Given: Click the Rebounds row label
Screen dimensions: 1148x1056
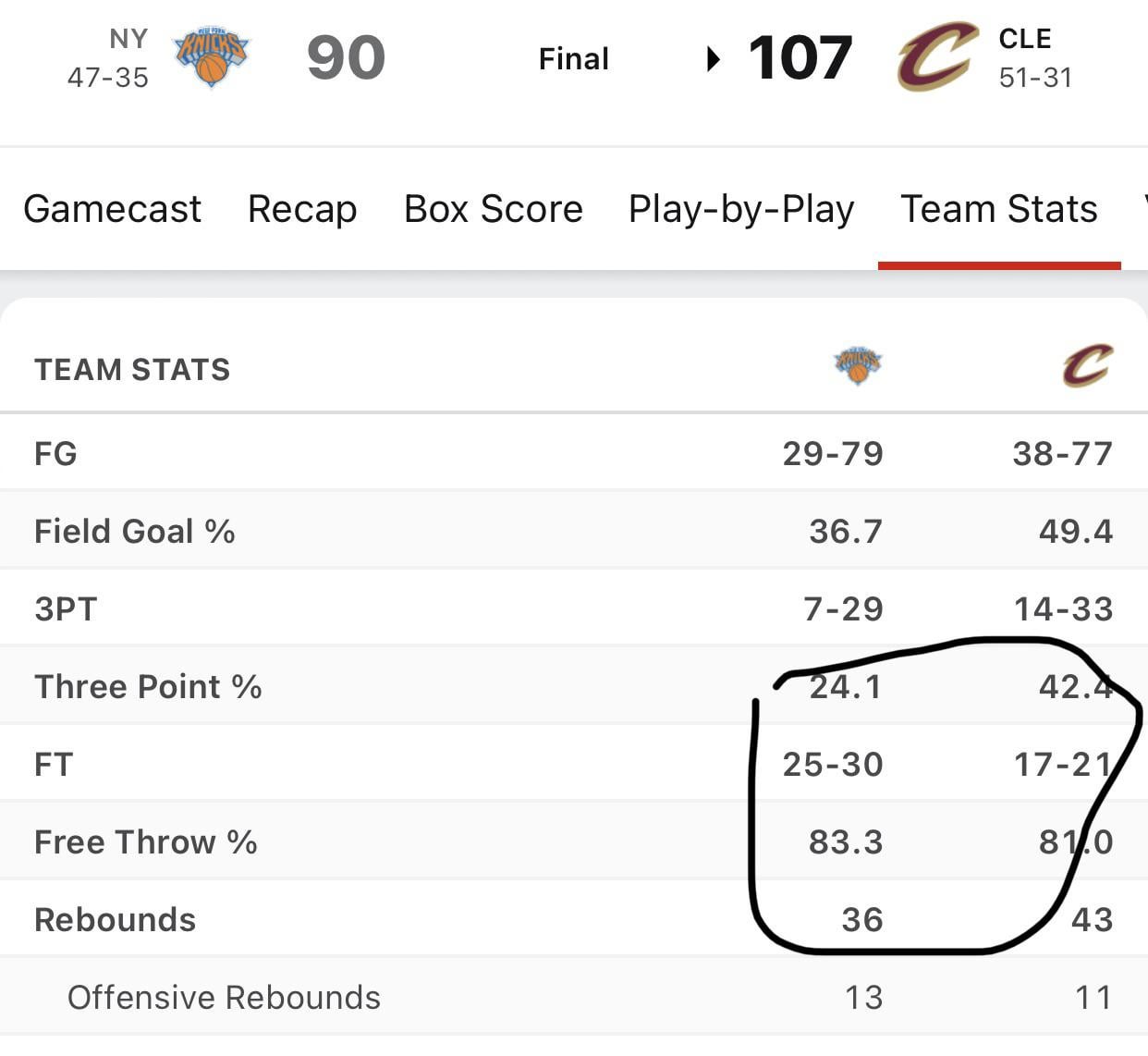Looking at the screenshot, I should point(115,920).
